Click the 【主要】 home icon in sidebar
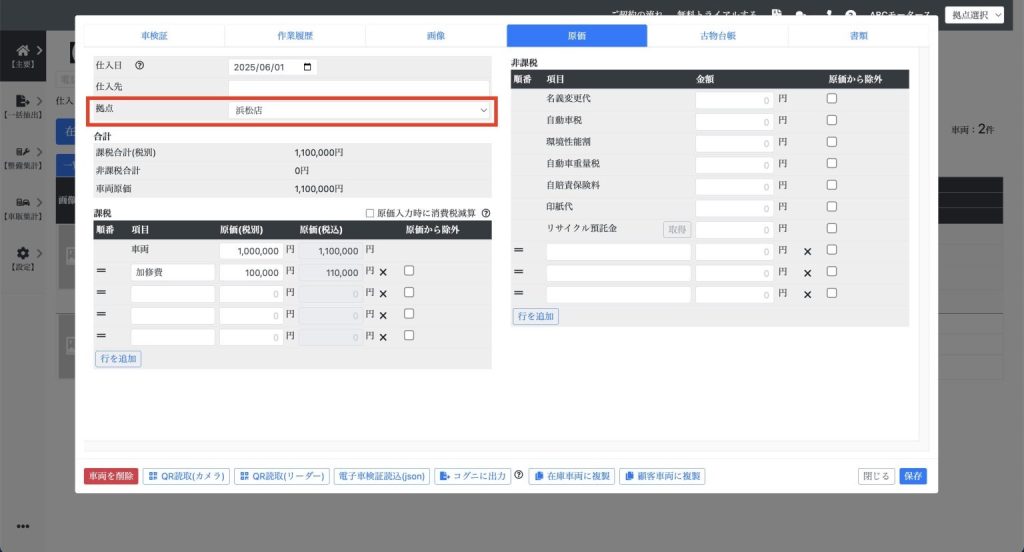Image resolution: width=1024 pixels, height=552 pixels. pos(22,50)
